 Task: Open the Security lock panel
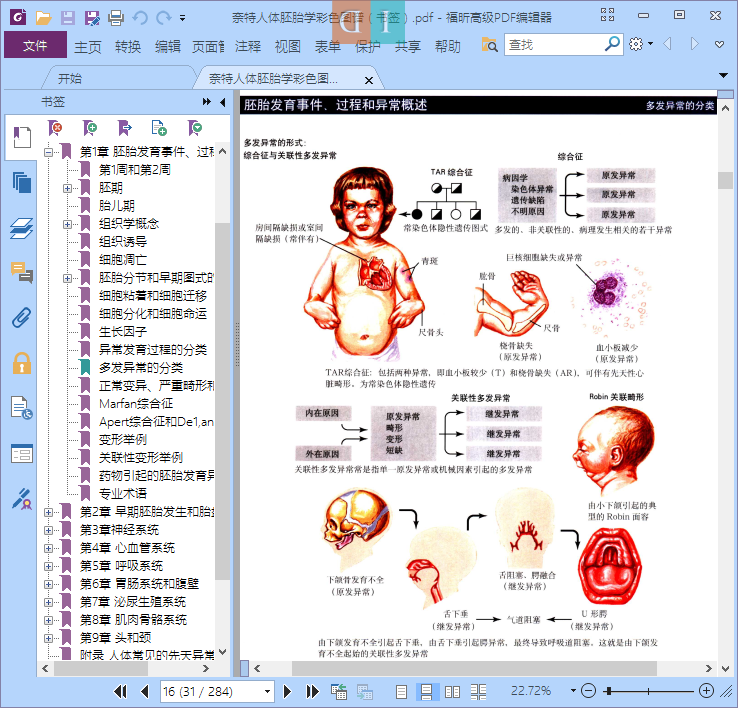(22, 363)
